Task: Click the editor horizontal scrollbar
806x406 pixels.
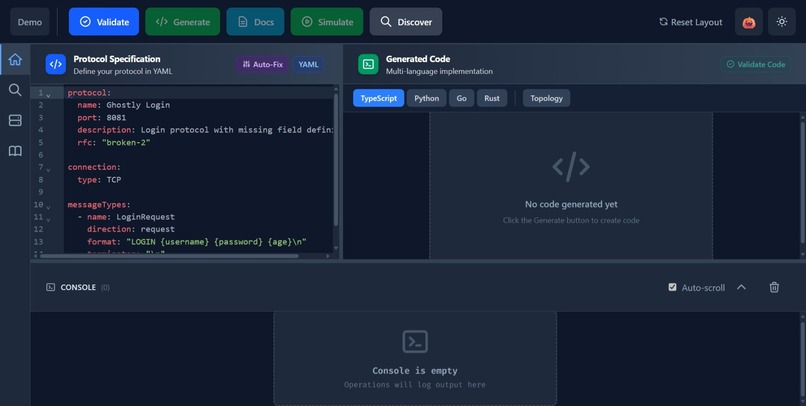Action: 170,255
